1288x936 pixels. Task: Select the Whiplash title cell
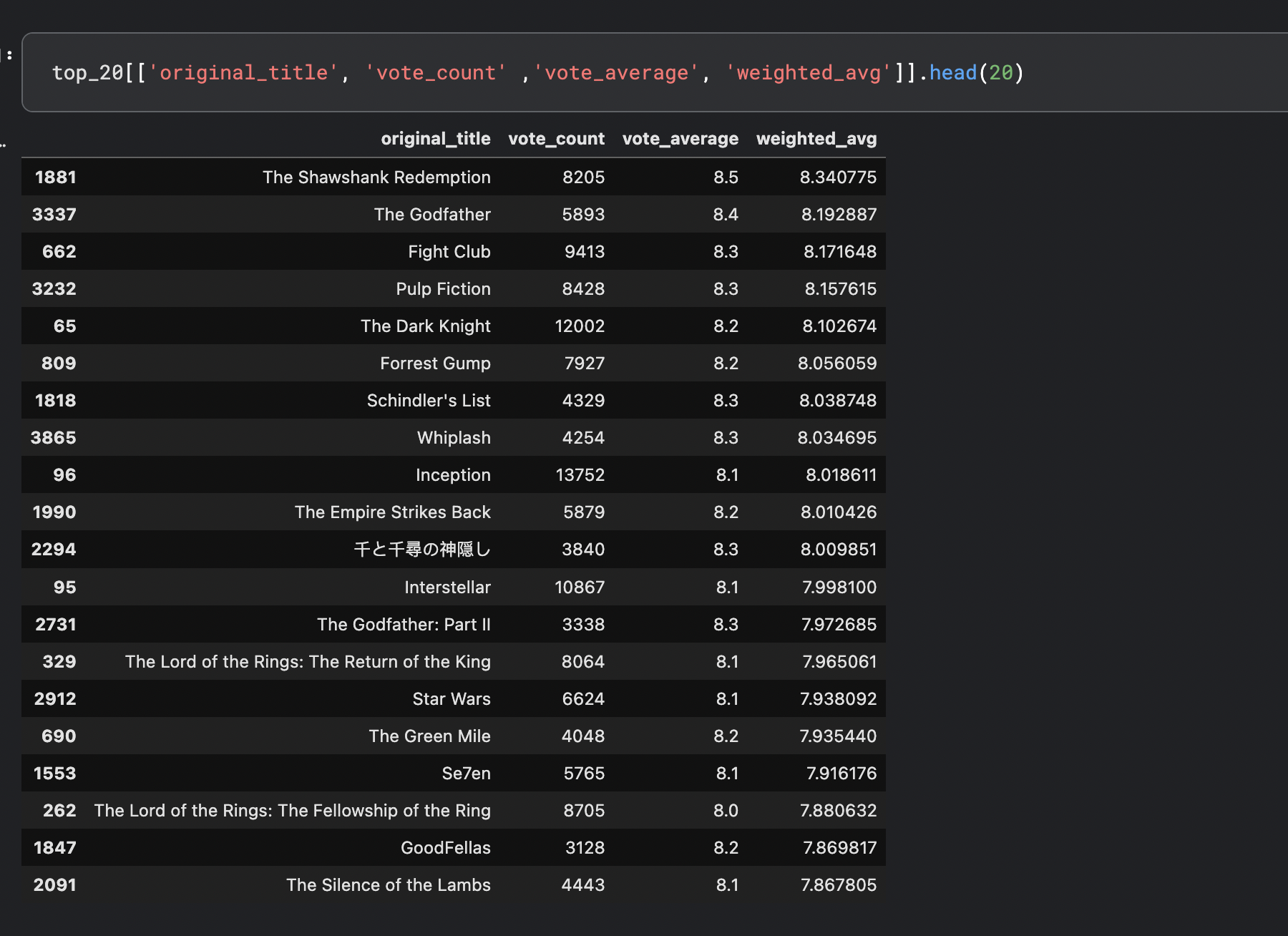[454, 437]
